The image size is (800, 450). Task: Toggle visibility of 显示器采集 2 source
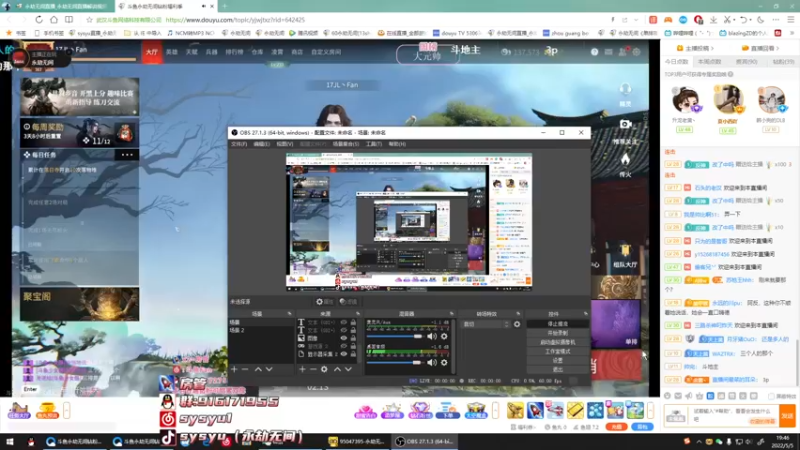coord(343,354)
